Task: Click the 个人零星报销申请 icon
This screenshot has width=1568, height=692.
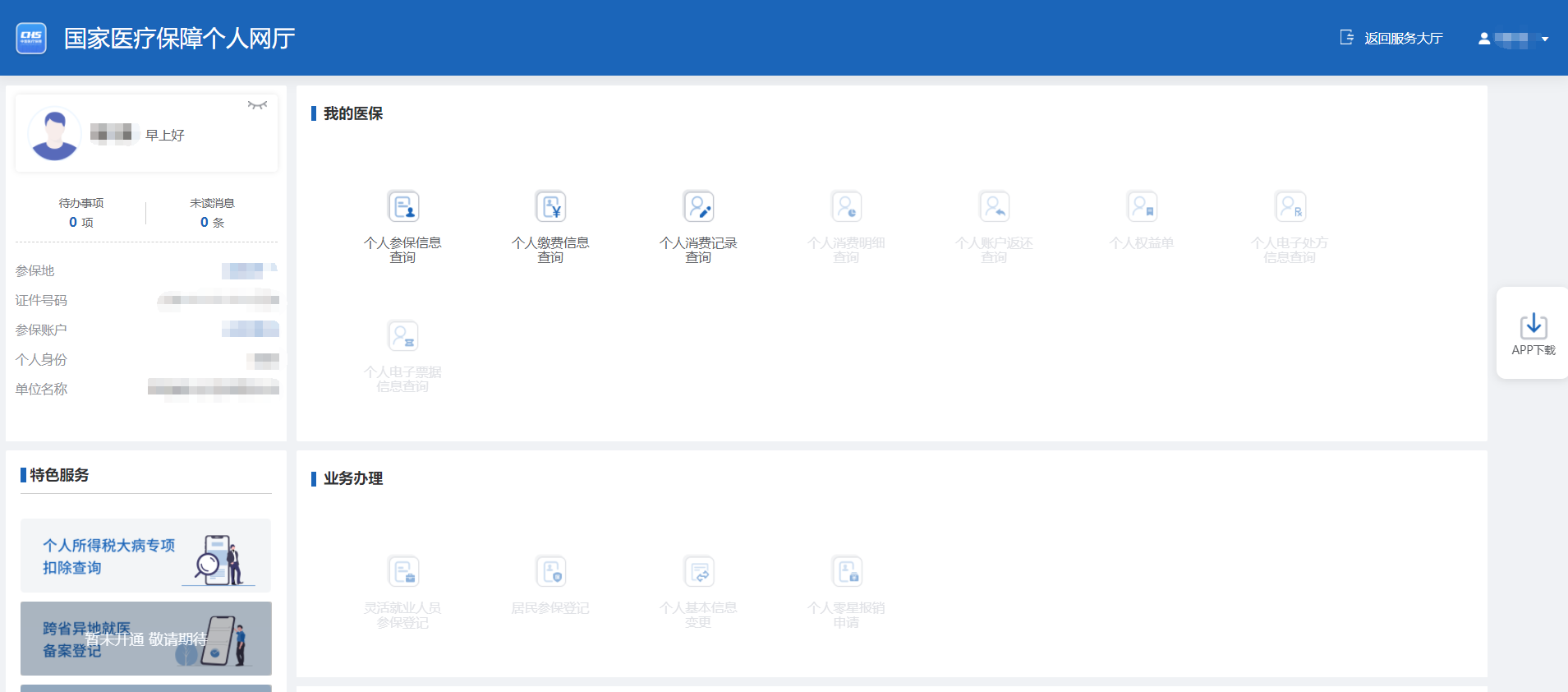Action: (846, 571)
